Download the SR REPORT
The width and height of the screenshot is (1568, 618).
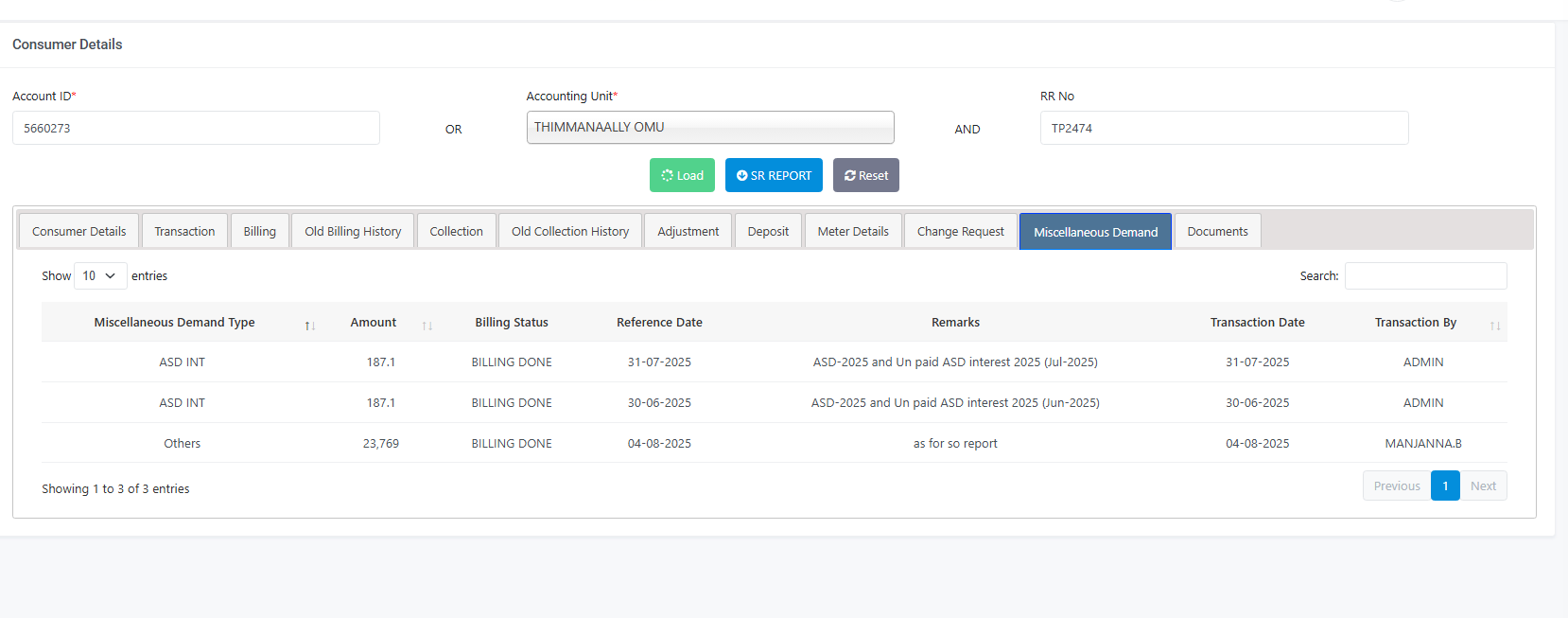click(x=774, y=175)
